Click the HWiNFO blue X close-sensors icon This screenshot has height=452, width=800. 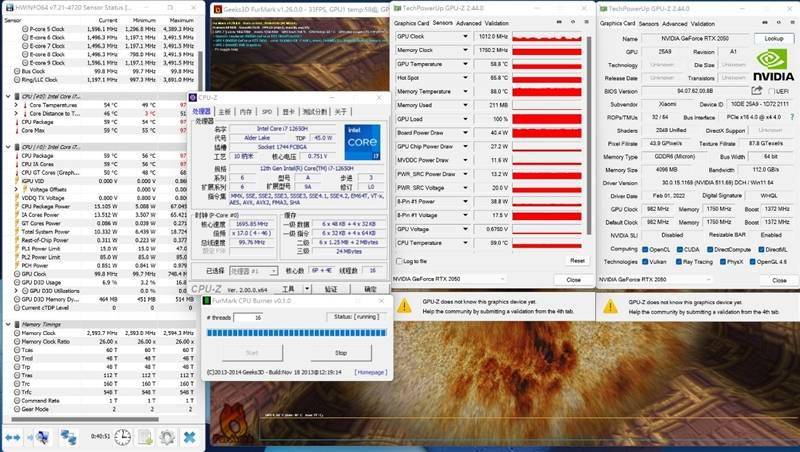190,437
